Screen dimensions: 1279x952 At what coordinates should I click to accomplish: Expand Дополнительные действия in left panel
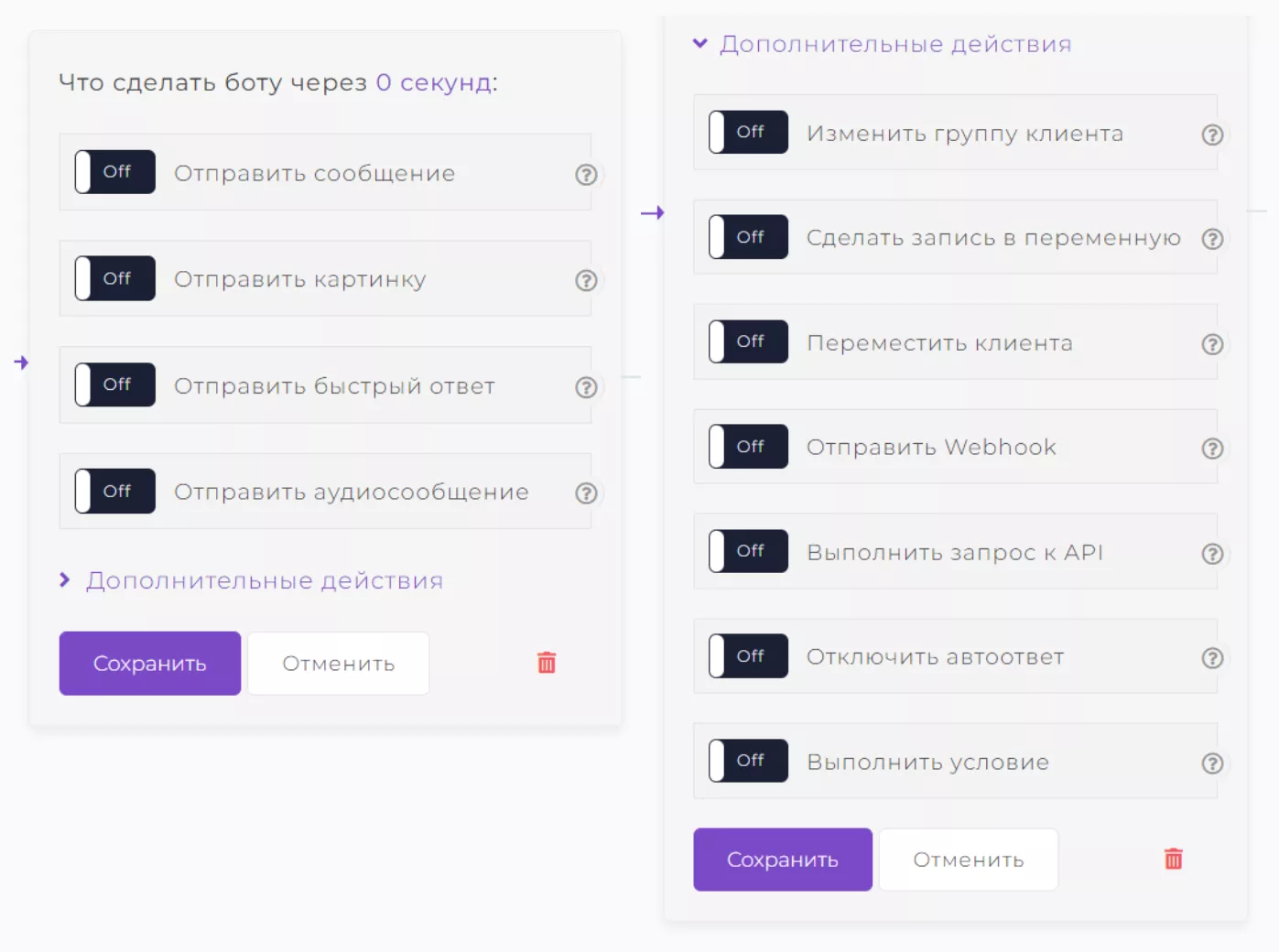click(252, 580)
